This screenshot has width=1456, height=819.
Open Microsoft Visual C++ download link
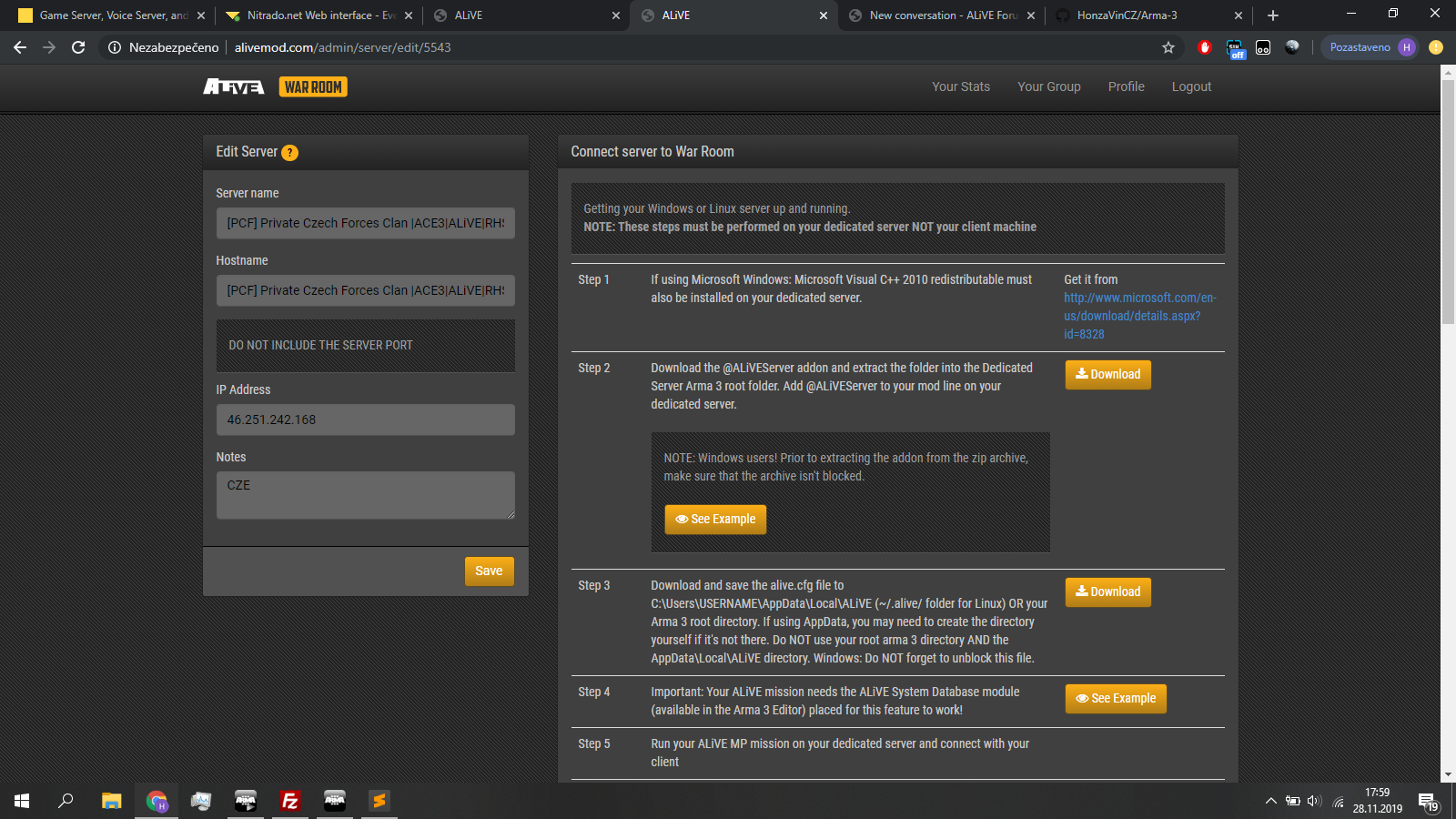click(1140, 316)
